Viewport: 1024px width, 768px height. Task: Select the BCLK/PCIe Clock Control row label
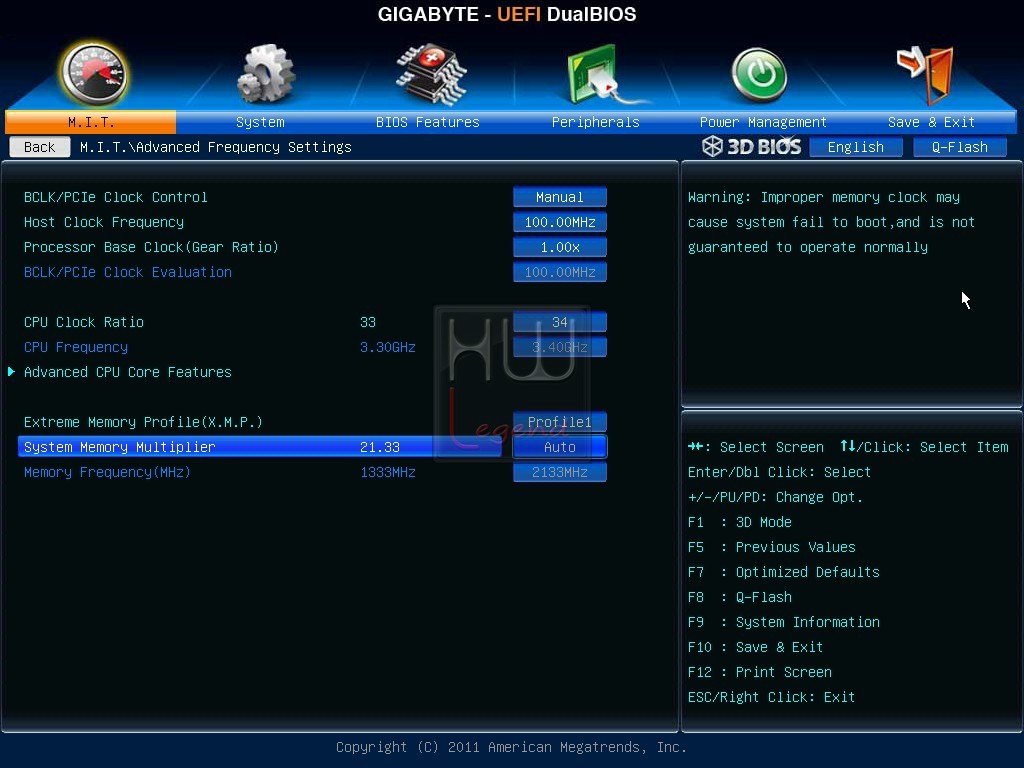tap(116, 197)
